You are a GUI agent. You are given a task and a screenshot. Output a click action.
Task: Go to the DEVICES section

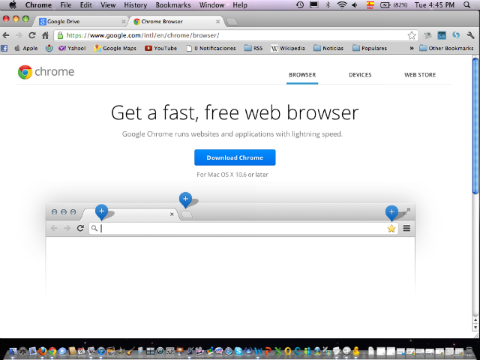click(360, 75)
